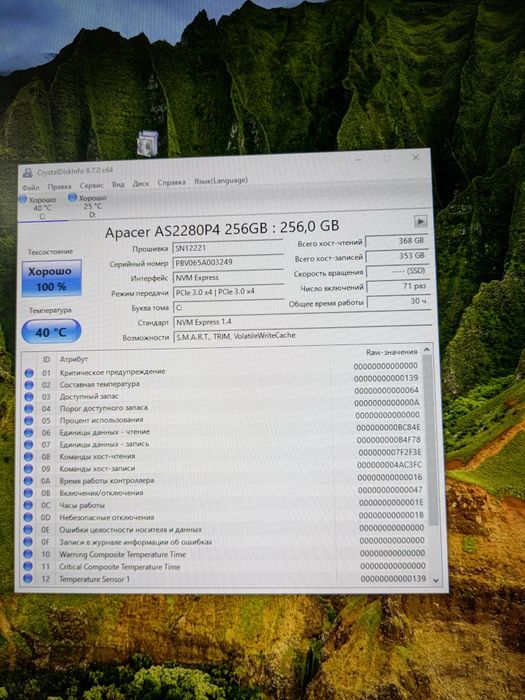This screenshot has height=700, width=525.
Task: Select raw value 000004AC3FC
Action: [x=390, y=465]
